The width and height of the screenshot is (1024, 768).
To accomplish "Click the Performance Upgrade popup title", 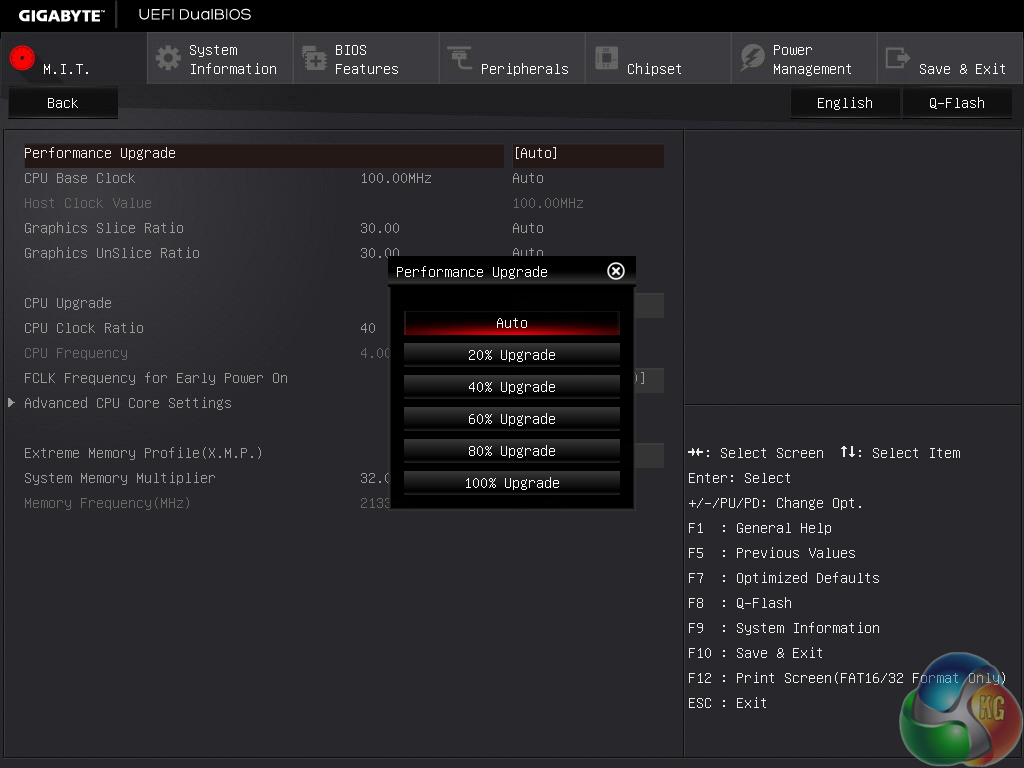I will (472, 272).
